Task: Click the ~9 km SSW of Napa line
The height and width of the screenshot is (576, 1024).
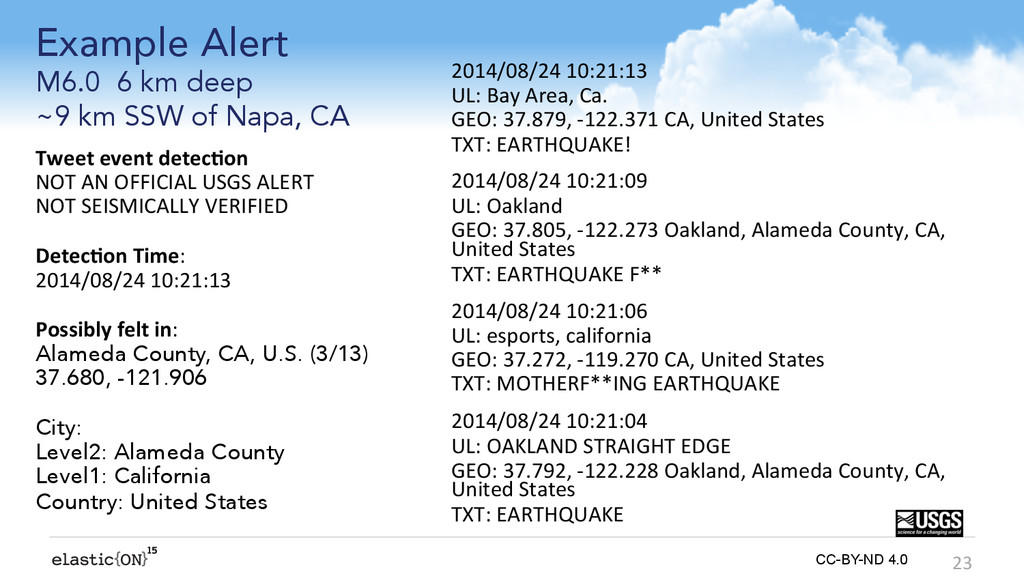Action: 193,116
